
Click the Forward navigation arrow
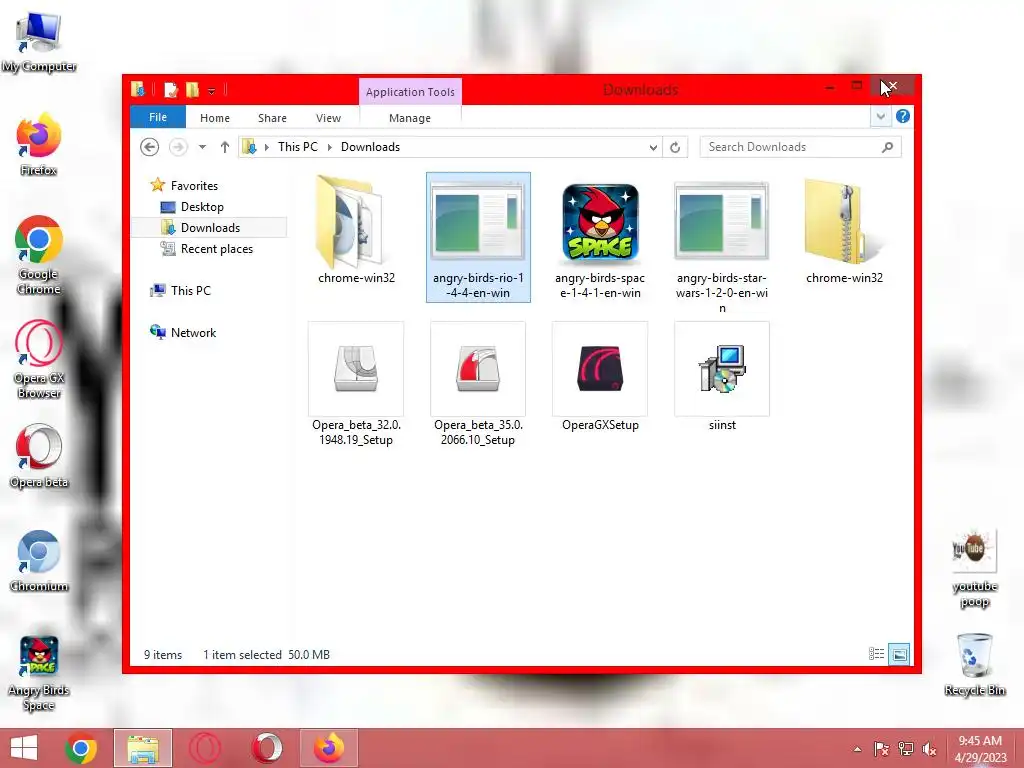click(x=178, y=147)
